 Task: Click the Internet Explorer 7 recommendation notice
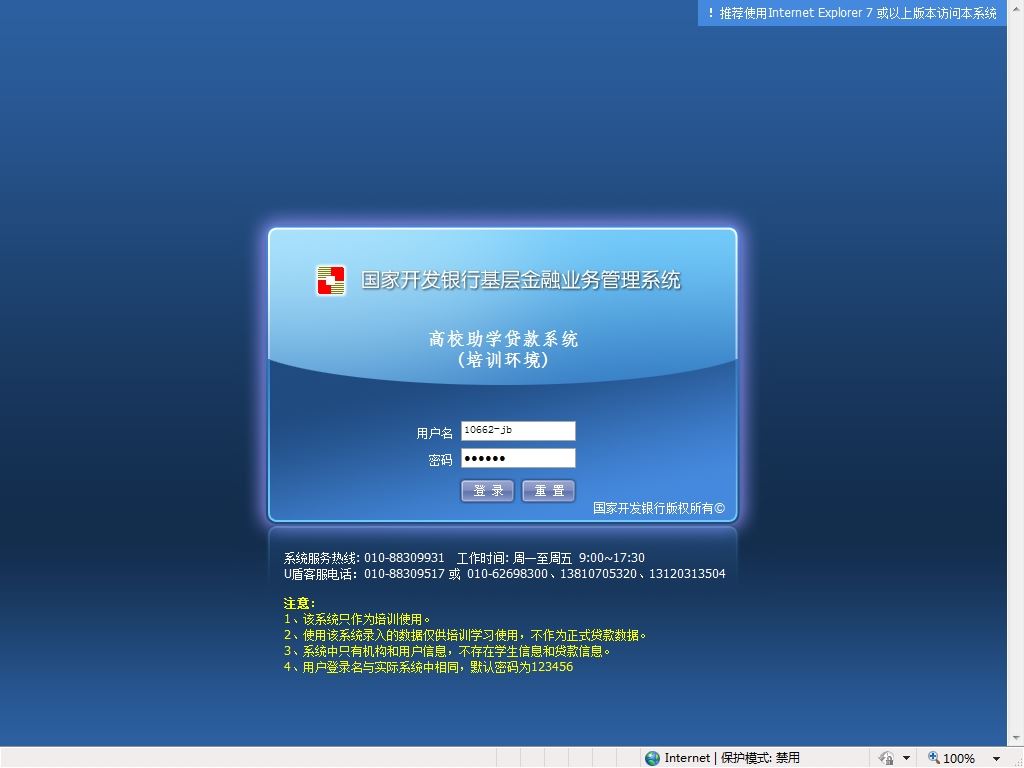coord(852,13)
